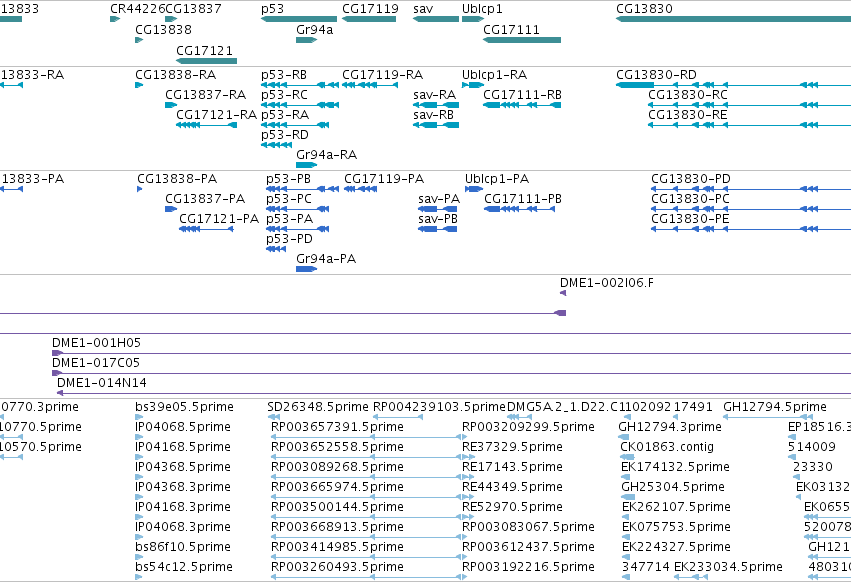Click the CR44226 gene arrow
The image size is (851, 582).
coord(115,19)
